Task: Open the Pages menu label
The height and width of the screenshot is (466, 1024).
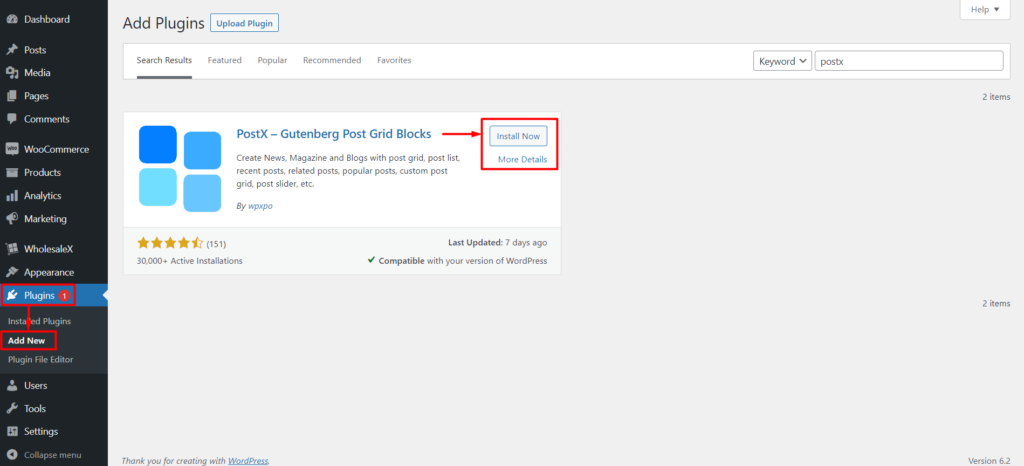Action: tap(37, 96)
